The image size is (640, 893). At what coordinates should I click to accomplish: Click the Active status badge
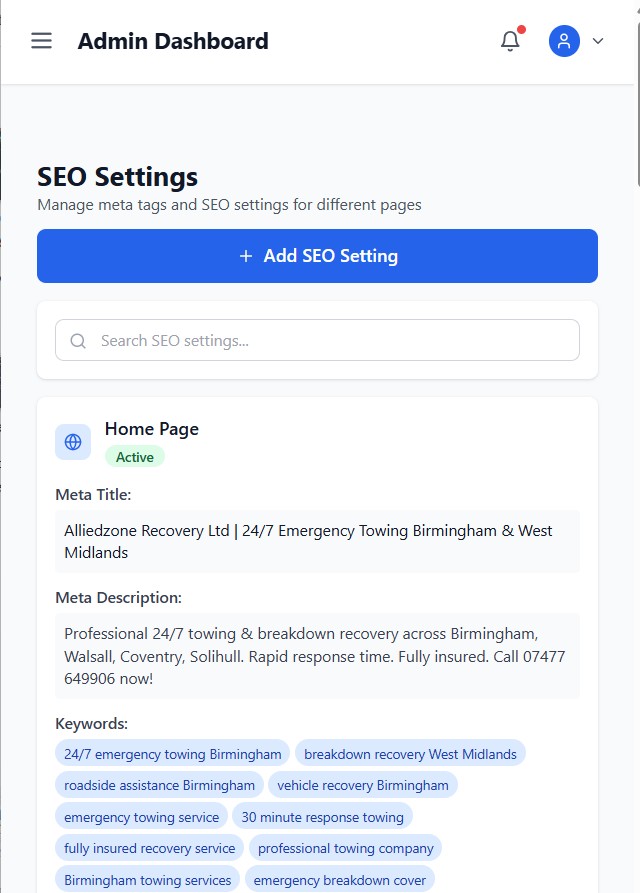pyautogui.click(x=135, y=457)
